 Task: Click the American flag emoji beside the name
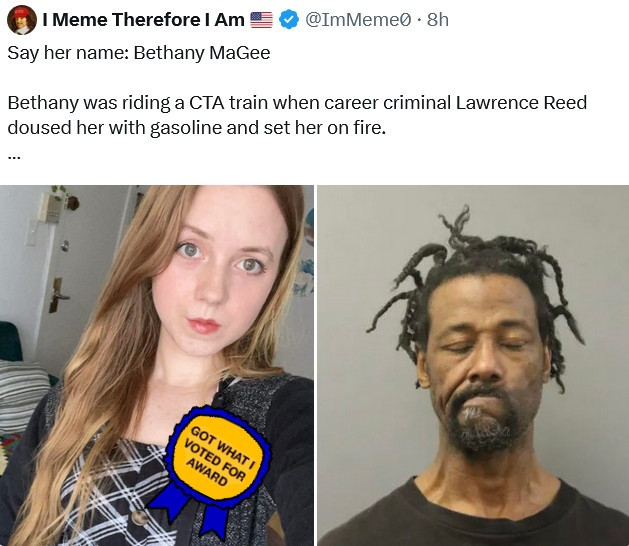[261, 20]
